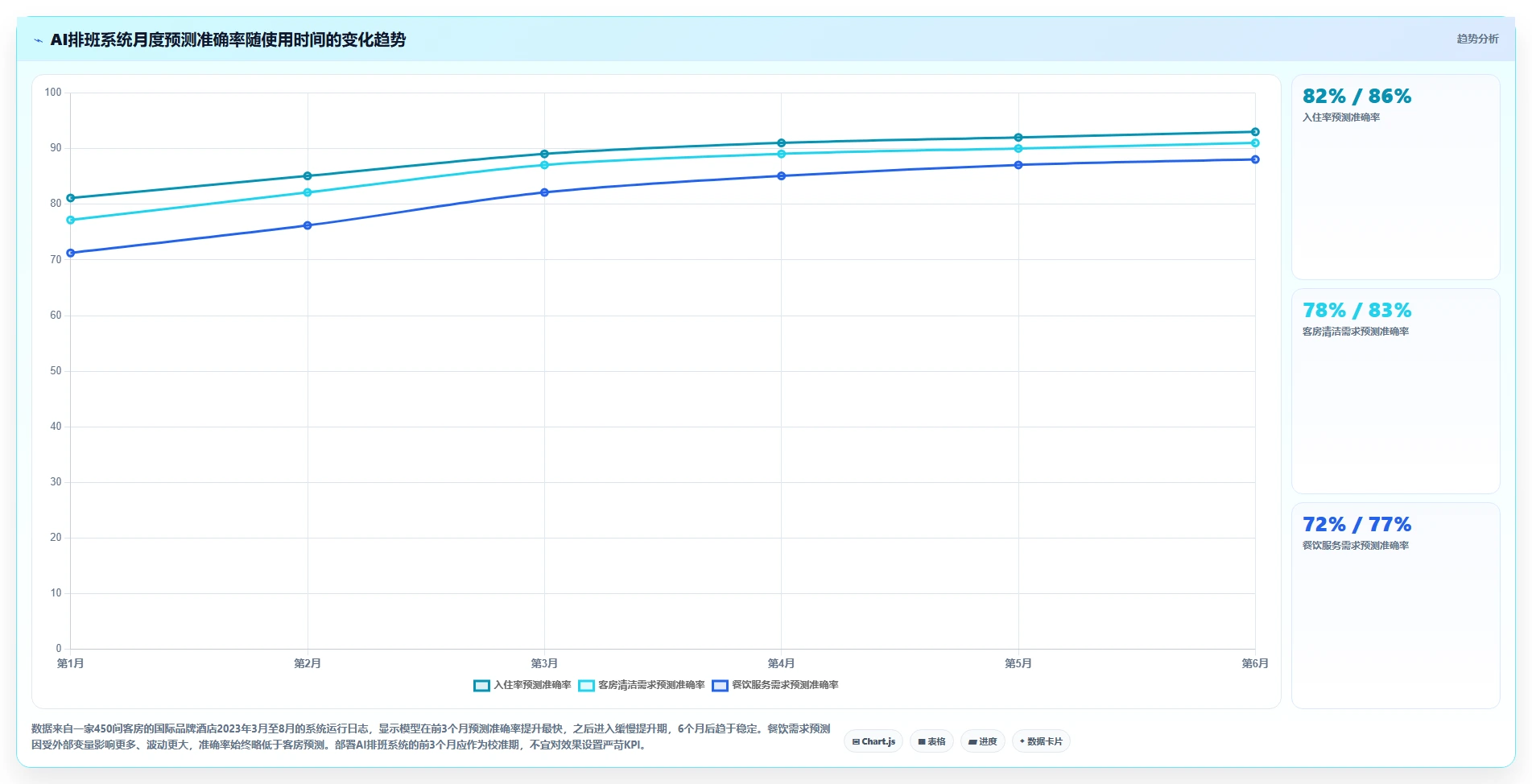
Task: Click the 趋势分析 label in header
Action: click(1477, 39)
